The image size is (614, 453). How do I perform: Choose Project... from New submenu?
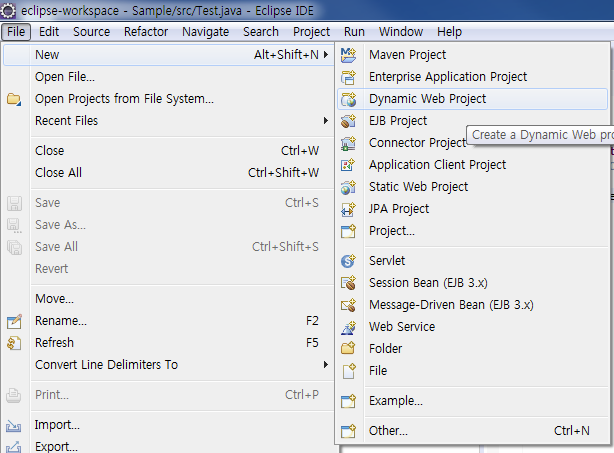click(x=472, y=231)
